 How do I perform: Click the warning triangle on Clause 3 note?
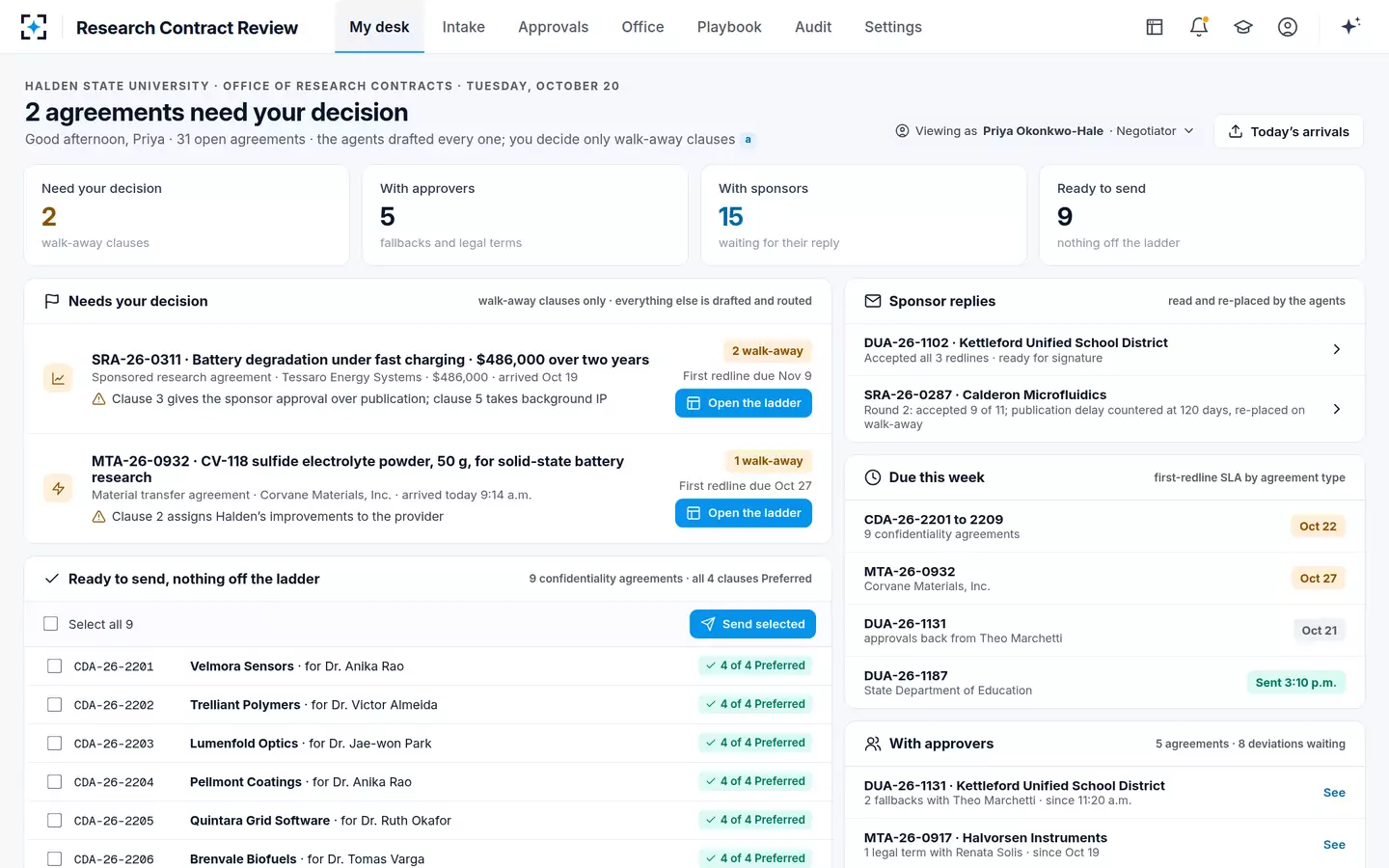pos(98,399)
